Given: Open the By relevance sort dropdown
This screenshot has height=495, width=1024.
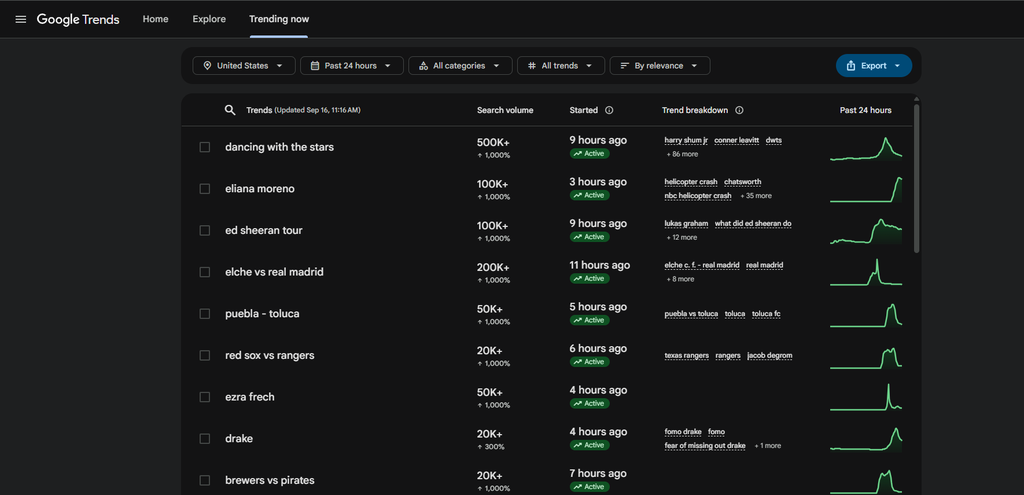Looking at the screenshot, I should coord(660,66).
